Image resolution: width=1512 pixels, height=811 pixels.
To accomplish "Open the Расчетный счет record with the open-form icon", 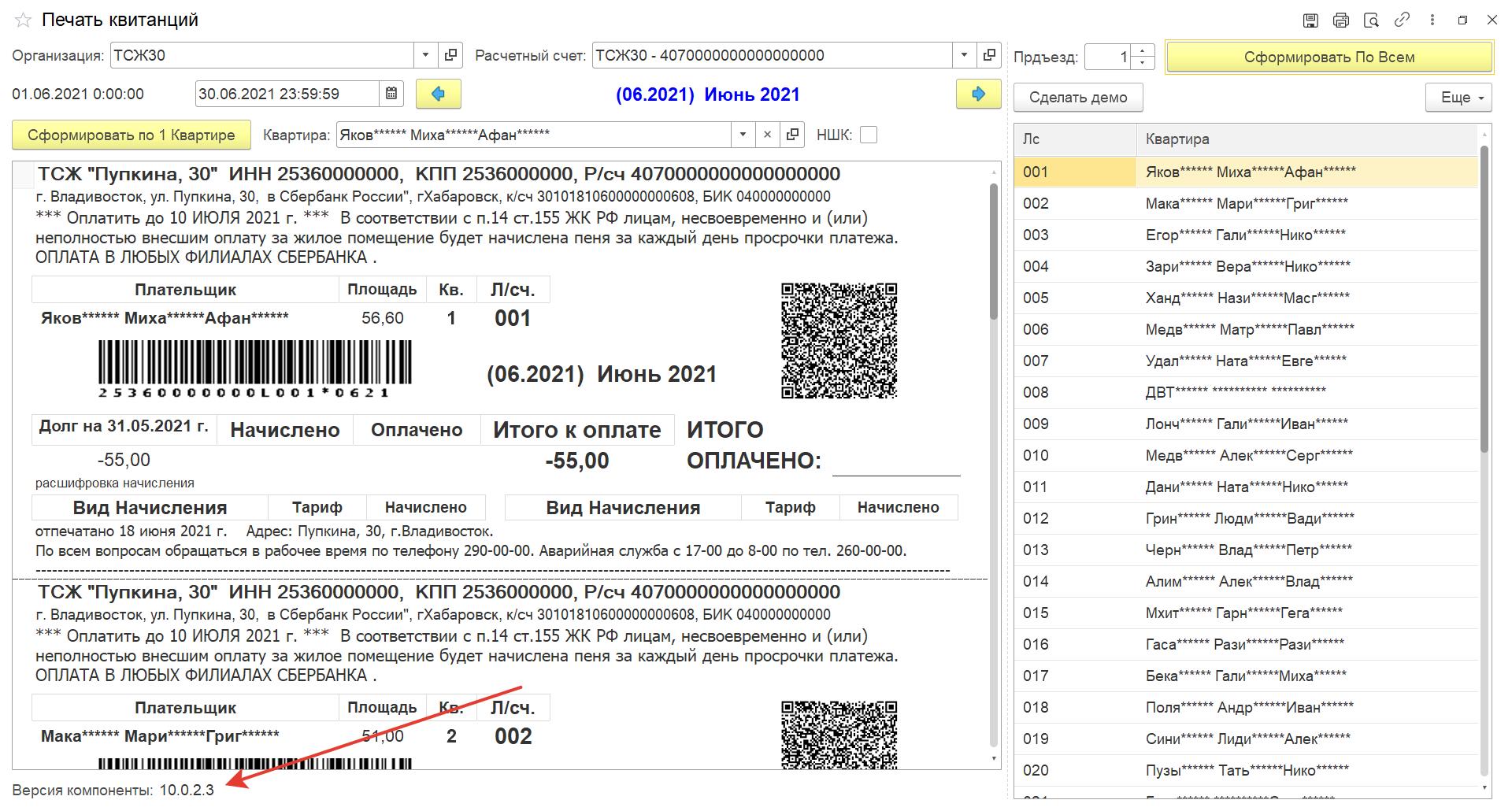I will coord(989,55).
